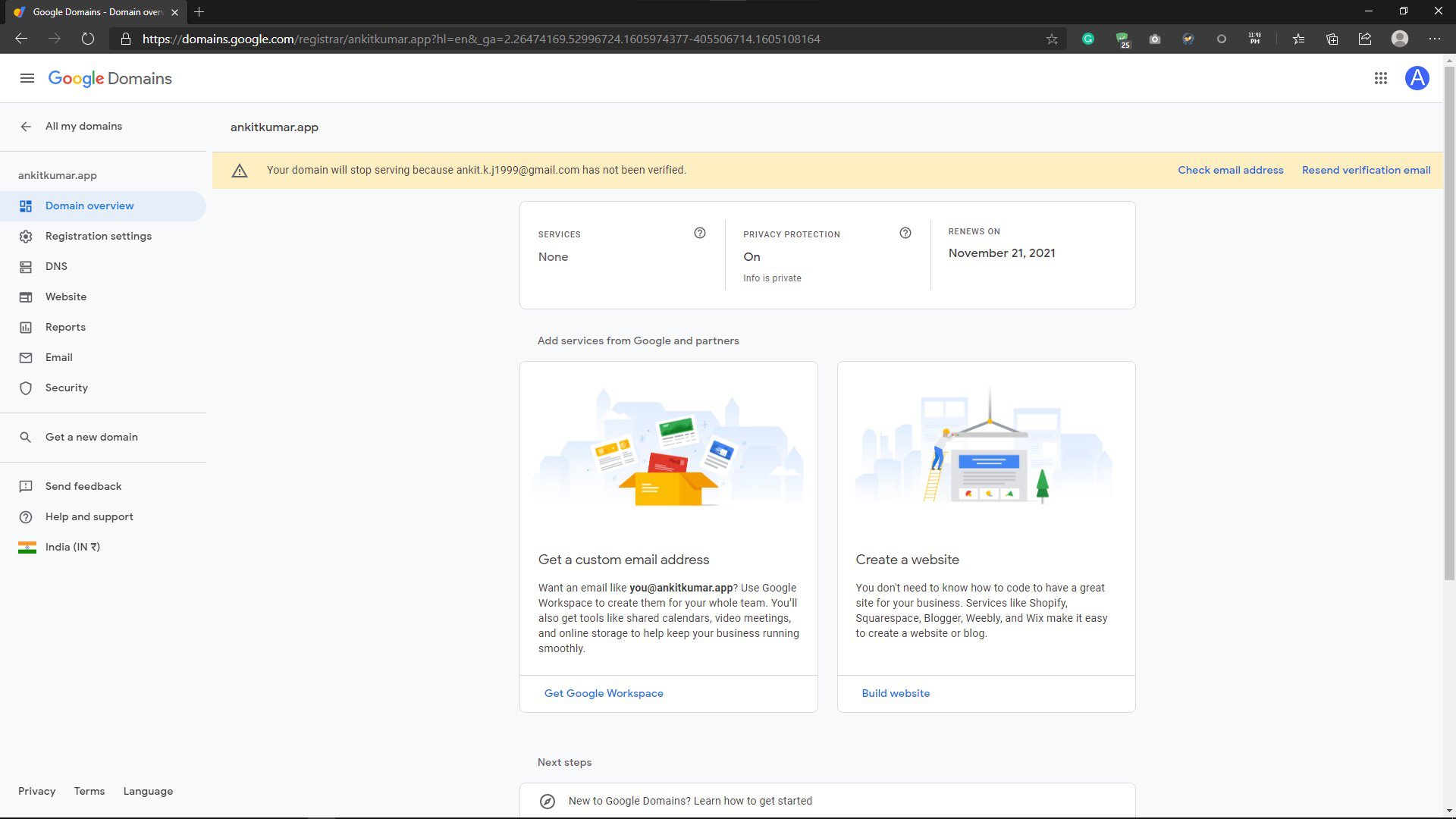Click the DNS sidebar icon
Image resolution: width=1456 pixels, height=819 pixels.
(x=26, y=266)
